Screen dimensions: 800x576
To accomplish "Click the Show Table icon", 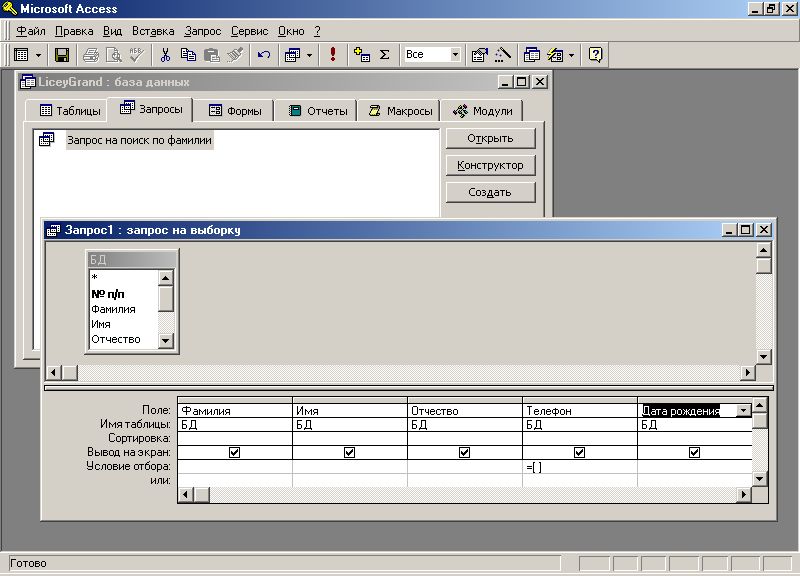I will pyautogui.click(x=362, y=55).
